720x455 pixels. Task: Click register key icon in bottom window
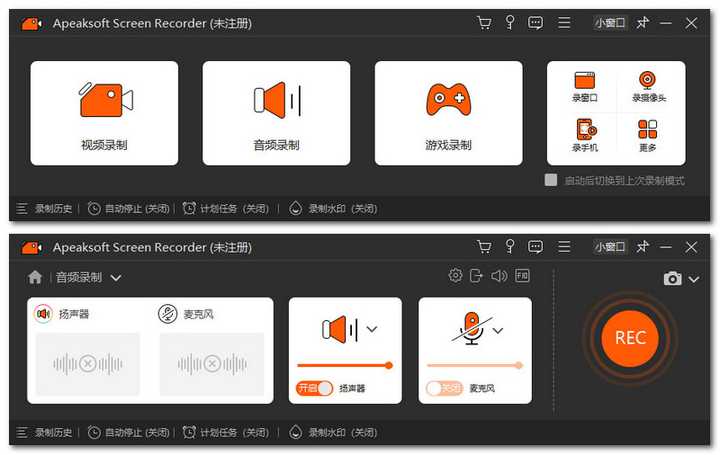pos(510,247)
